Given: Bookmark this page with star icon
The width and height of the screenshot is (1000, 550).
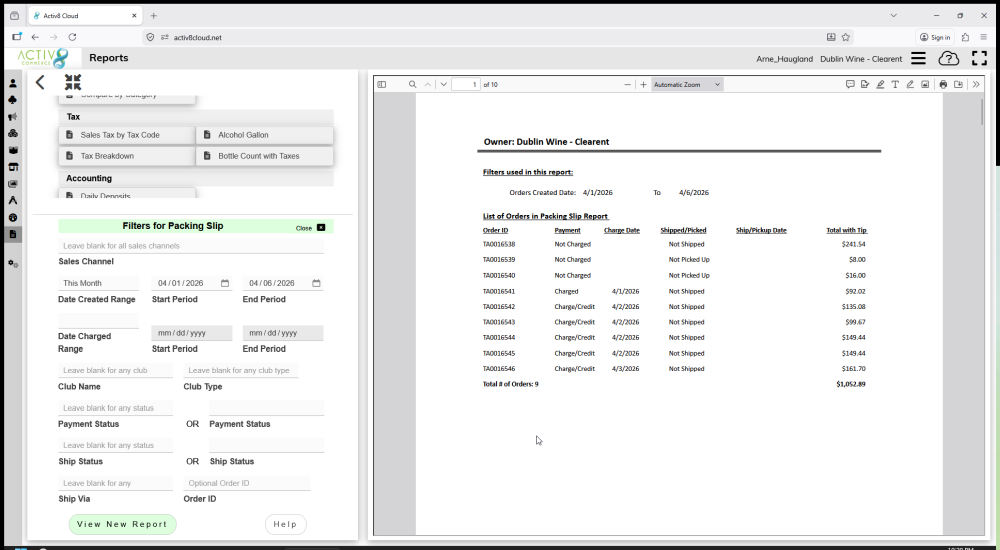Looking at the screenshot, I should point(846,37).
